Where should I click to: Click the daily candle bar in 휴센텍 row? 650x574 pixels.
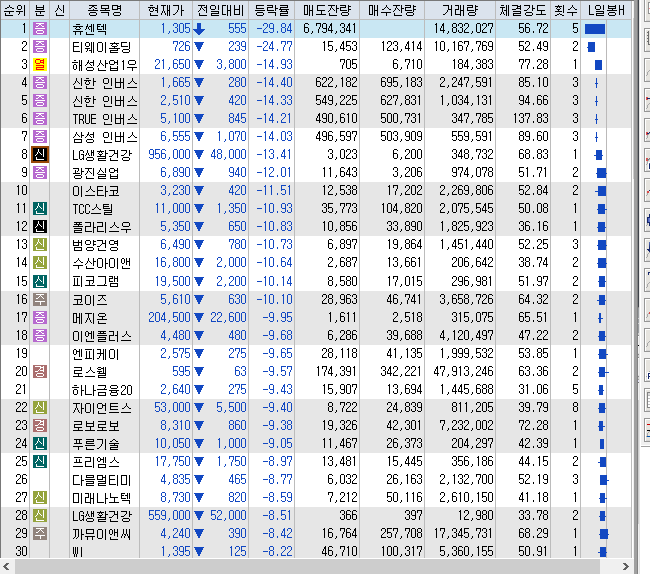pyautogui.click(x=595, y=29)
